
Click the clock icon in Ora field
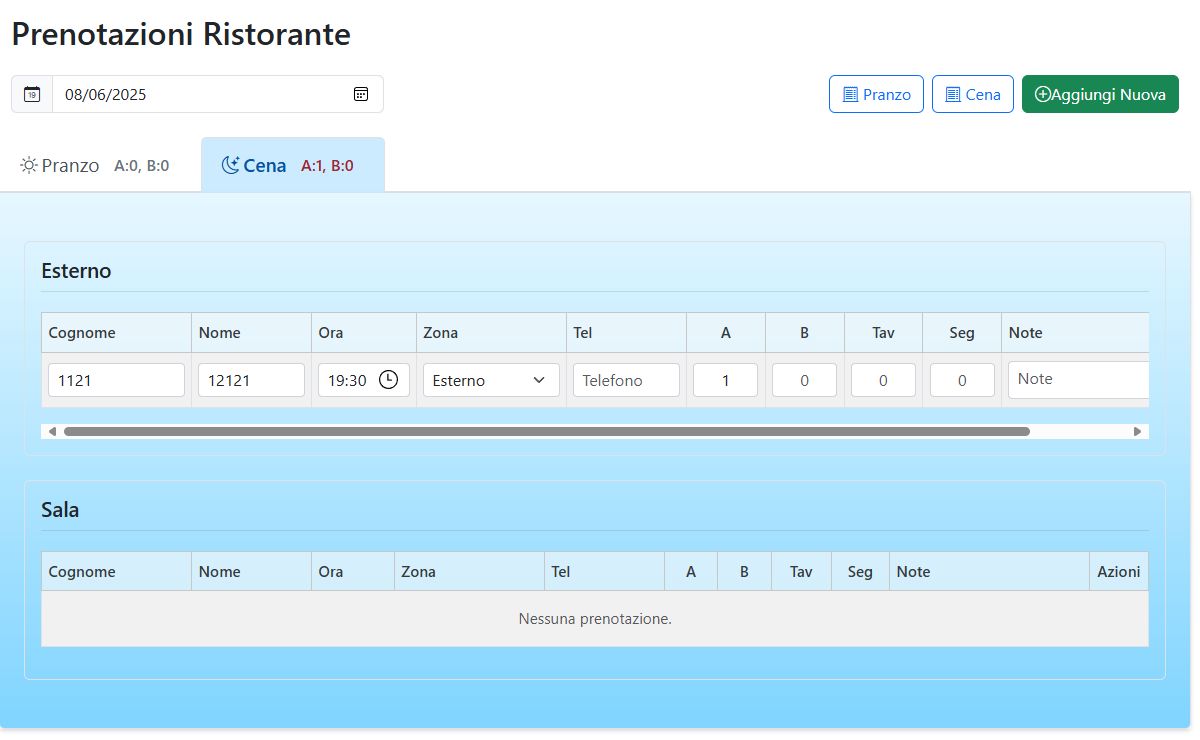tap(388, 380)
